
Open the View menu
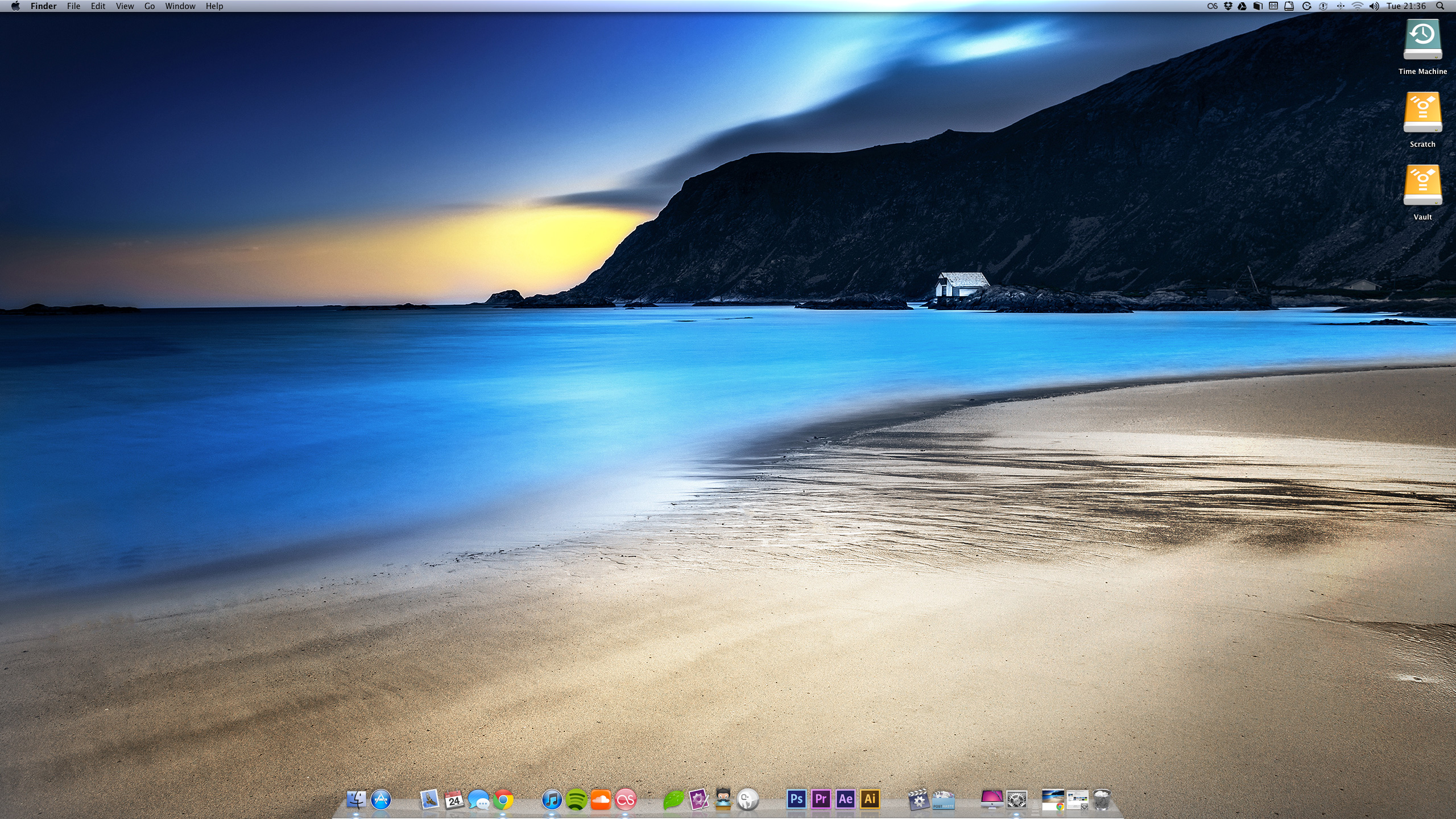coord(125,6)
